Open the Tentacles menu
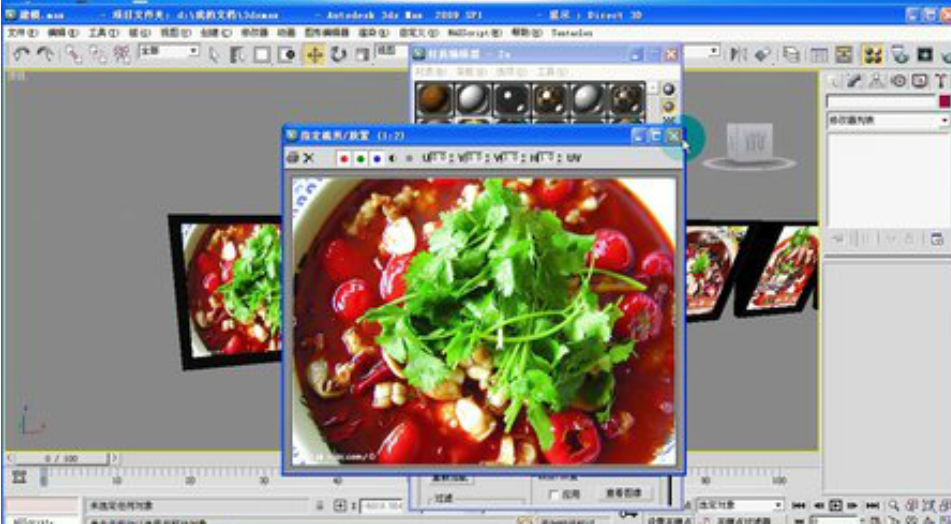The height and width of the screenshot is (524, 951). [572, 33]
